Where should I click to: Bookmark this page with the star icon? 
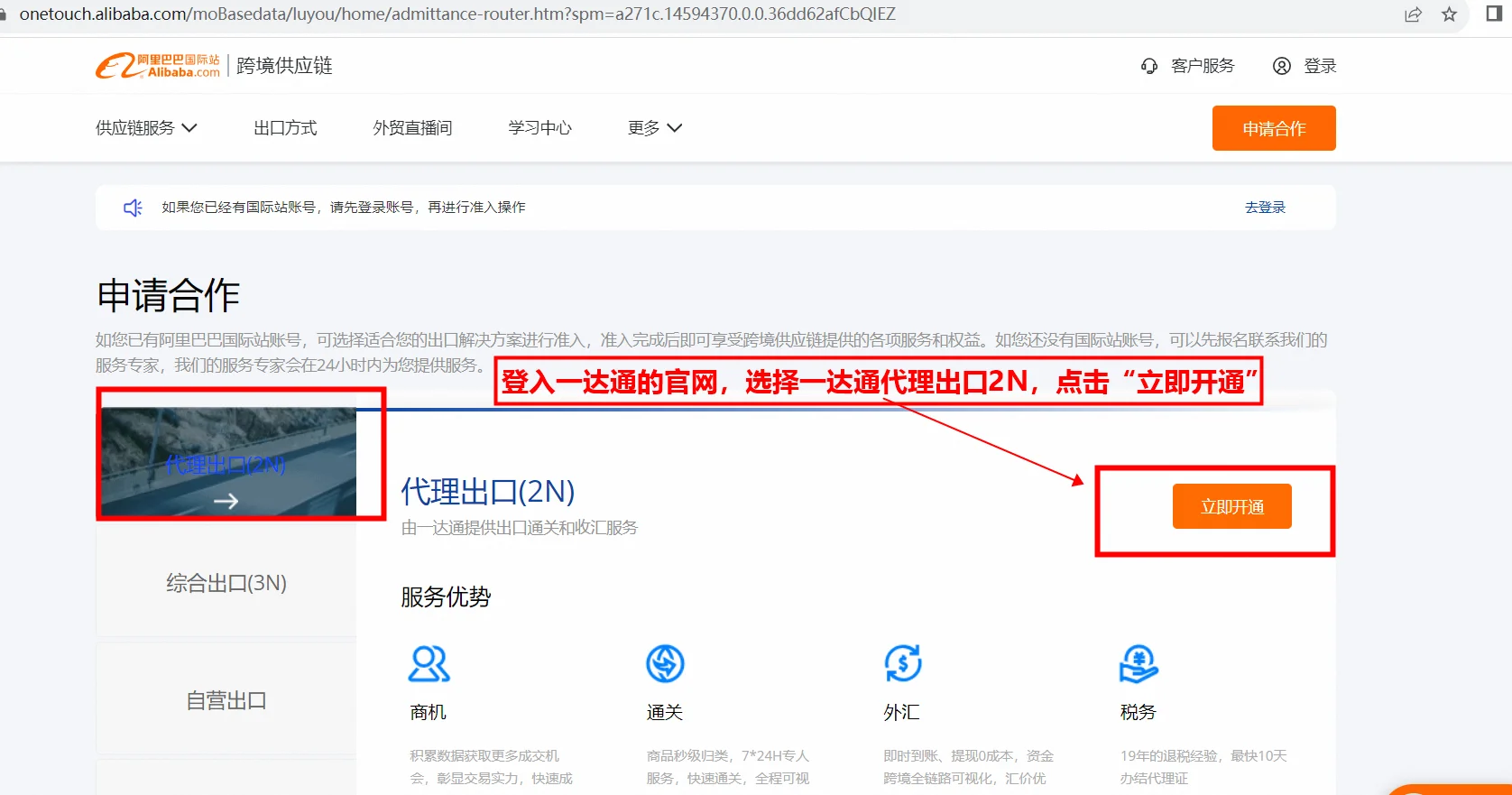(1450, 14)
